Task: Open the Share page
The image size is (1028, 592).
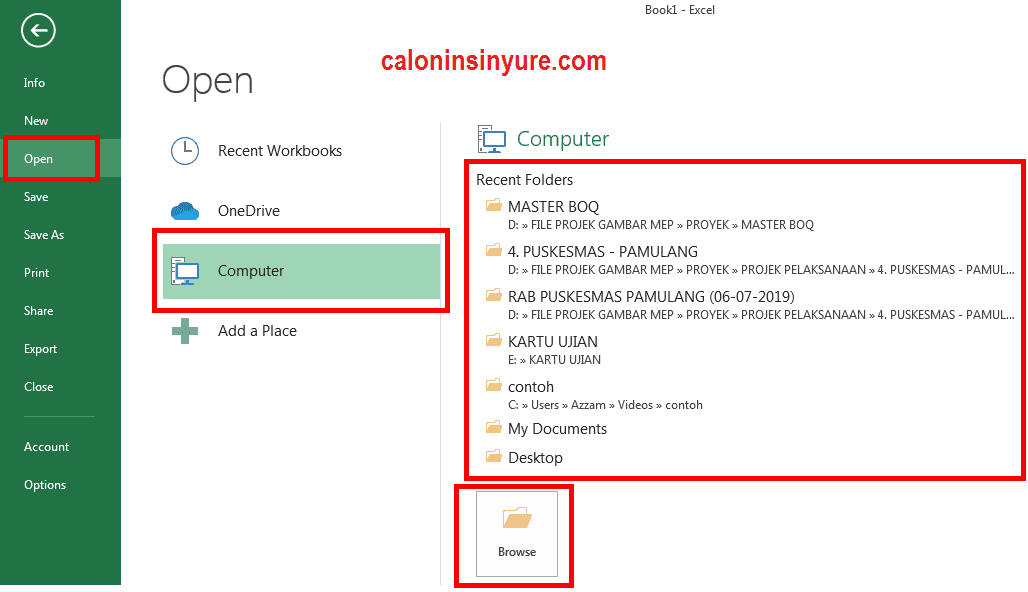Action: pyautogui.click(x=39, y=311)
